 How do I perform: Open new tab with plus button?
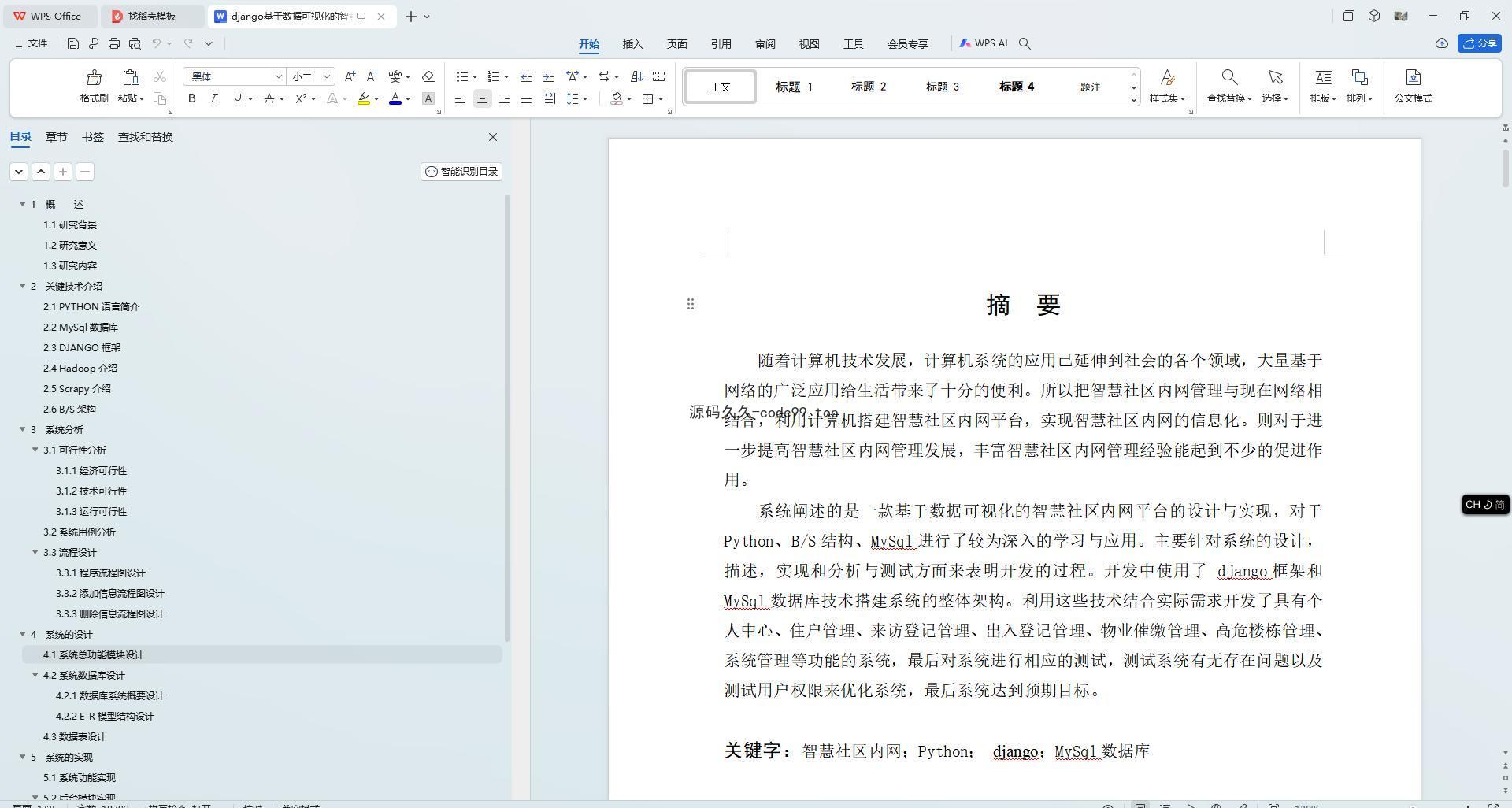[411, 16]
